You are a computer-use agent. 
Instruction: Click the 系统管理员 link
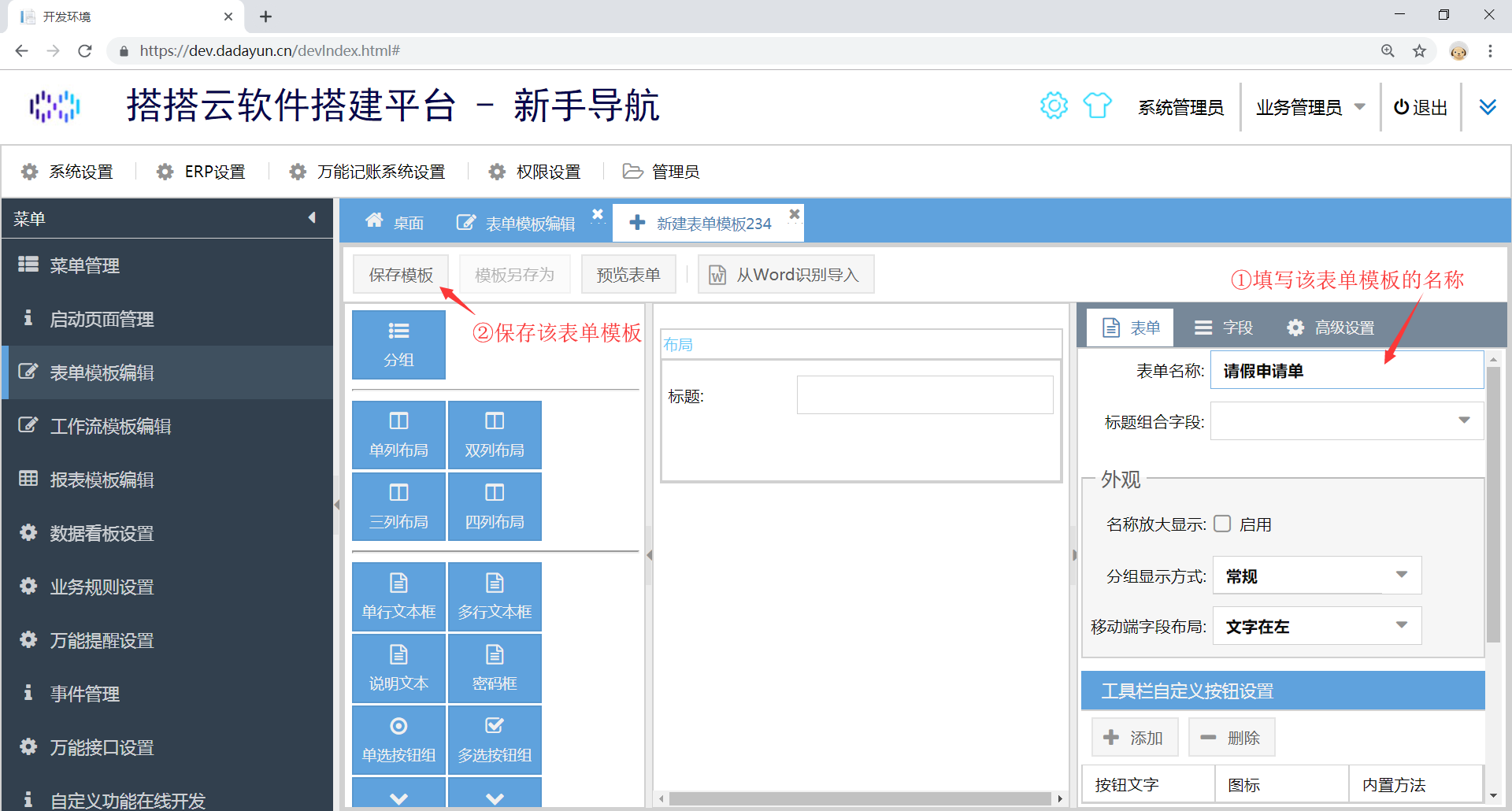click(x=1180, y=107)
